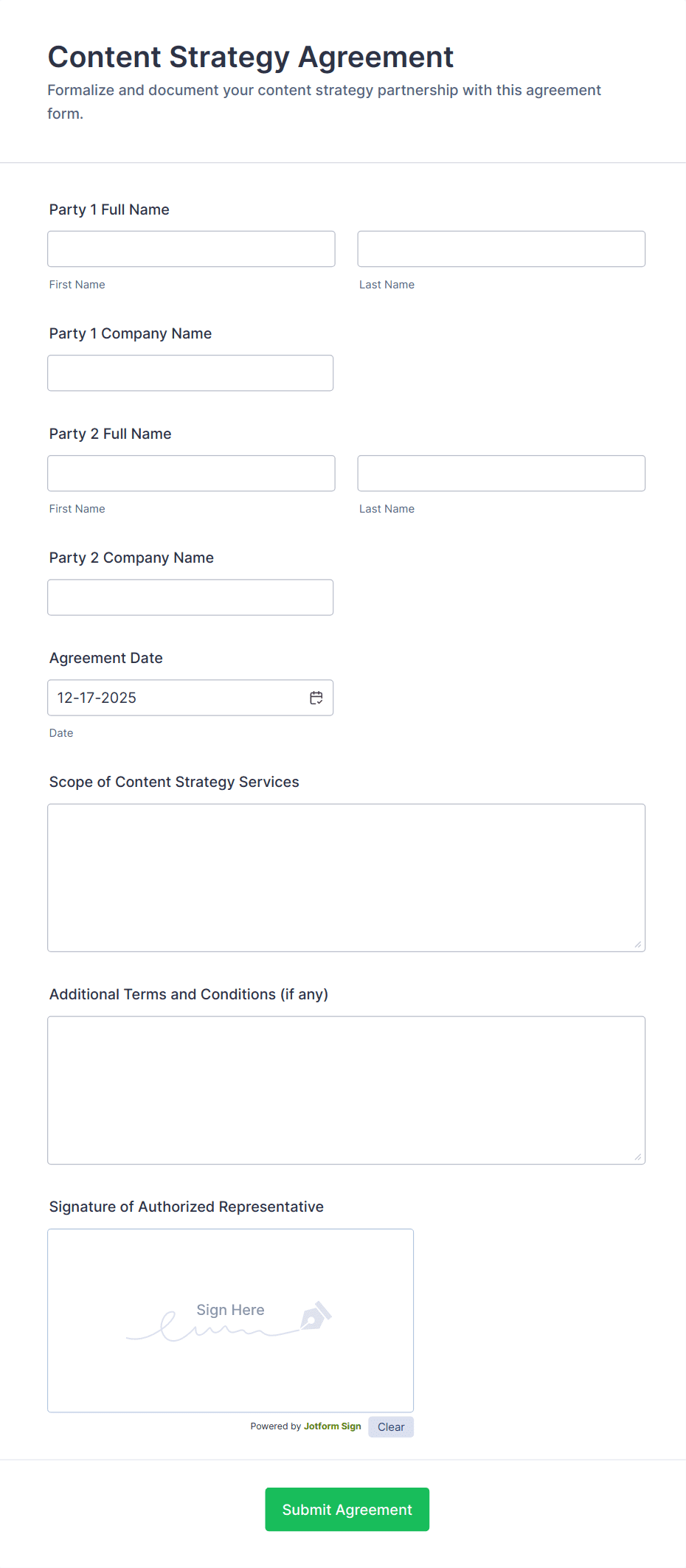Open the Jotform Sign link
Image resolution: width=686 pixels, height=1568 pixels.
point(332,1426)
